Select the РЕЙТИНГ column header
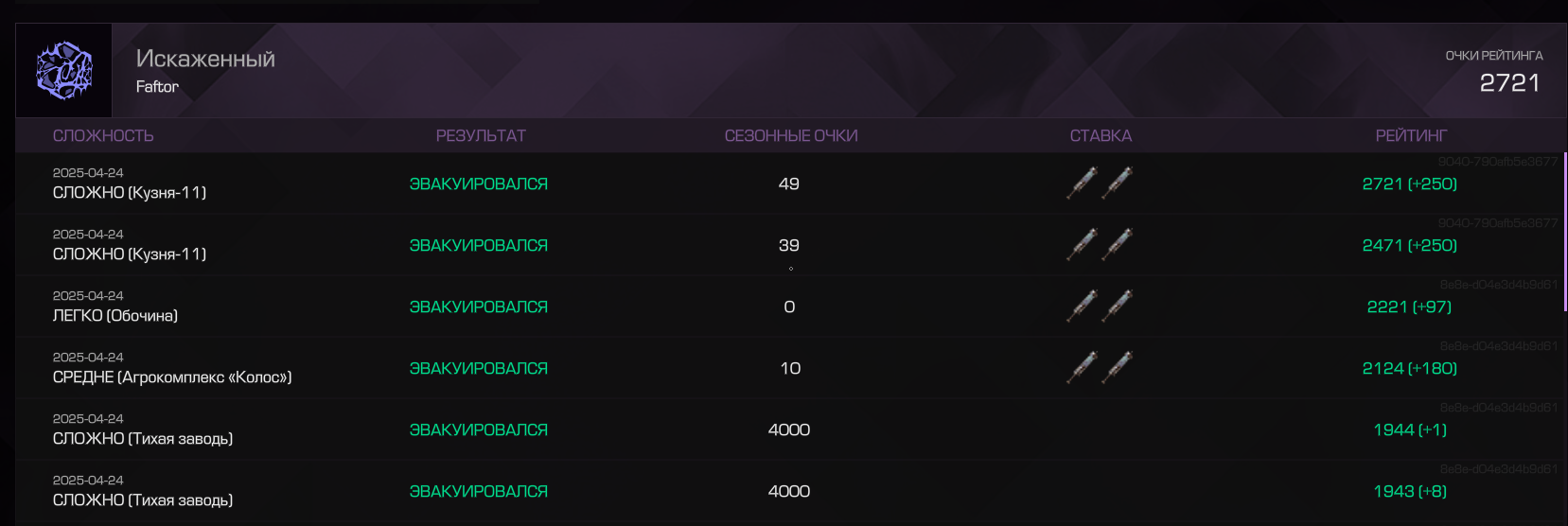The width and height of the screenshot is (1568, 526). click(x=1411, y=136)
